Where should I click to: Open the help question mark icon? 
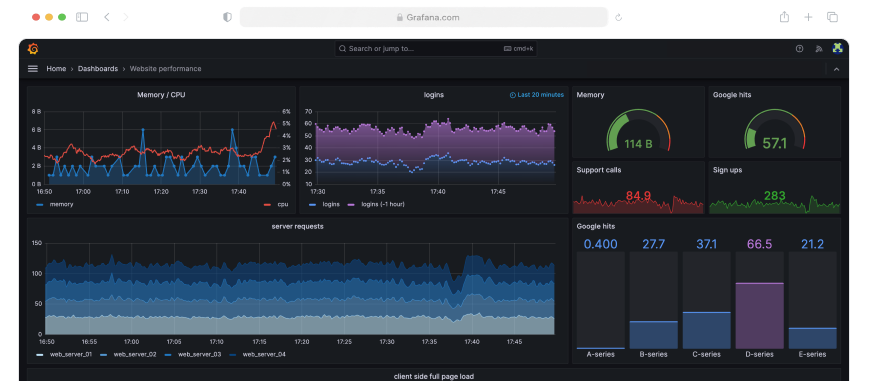coord(800,49)
